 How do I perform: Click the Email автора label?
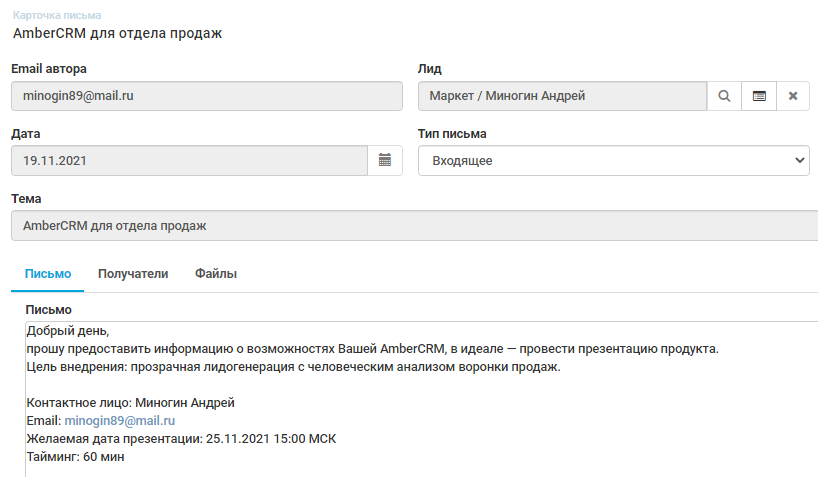(49, 69)
